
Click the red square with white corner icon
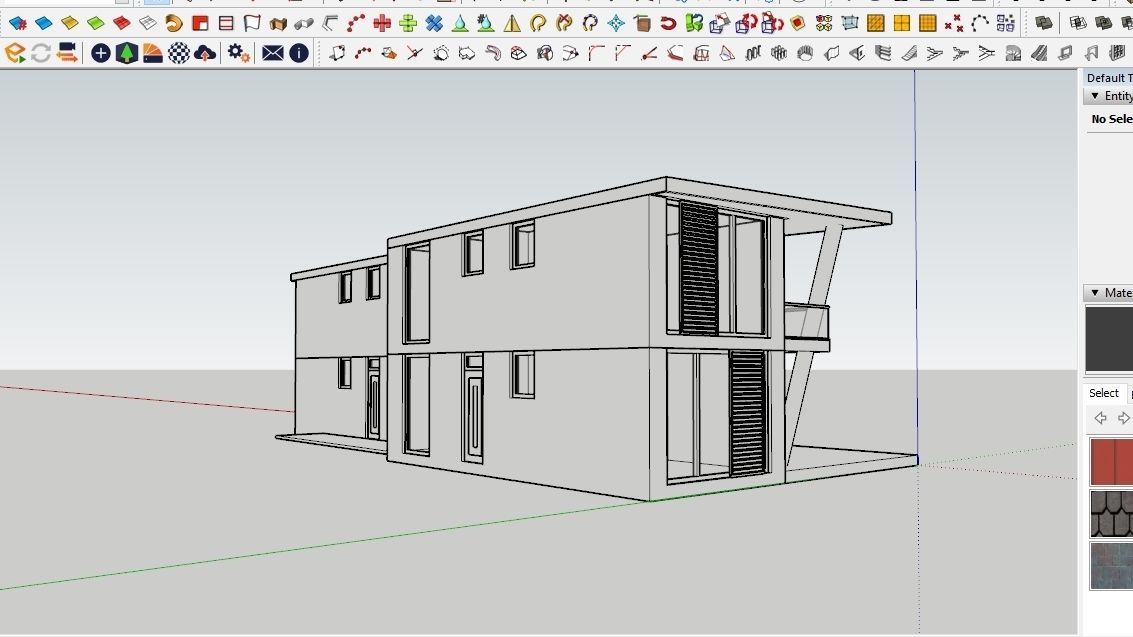click(200, 23)
